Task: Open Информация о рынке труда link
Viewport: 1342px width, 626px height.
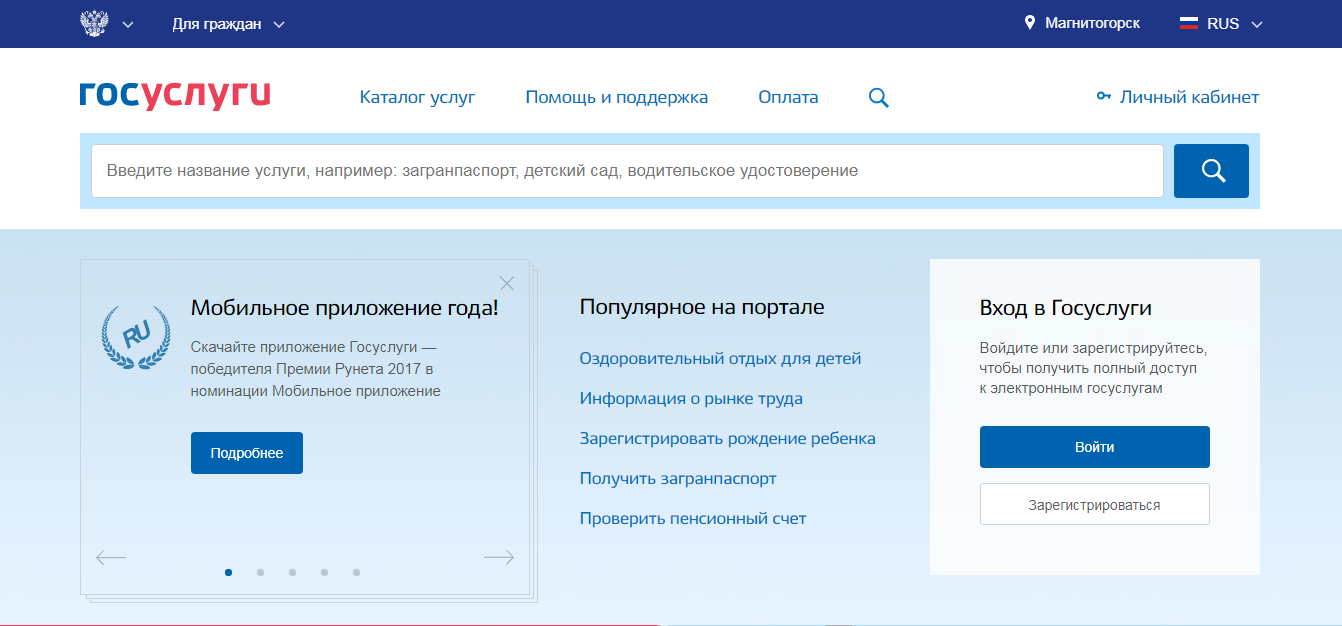Action: (691, 398)
